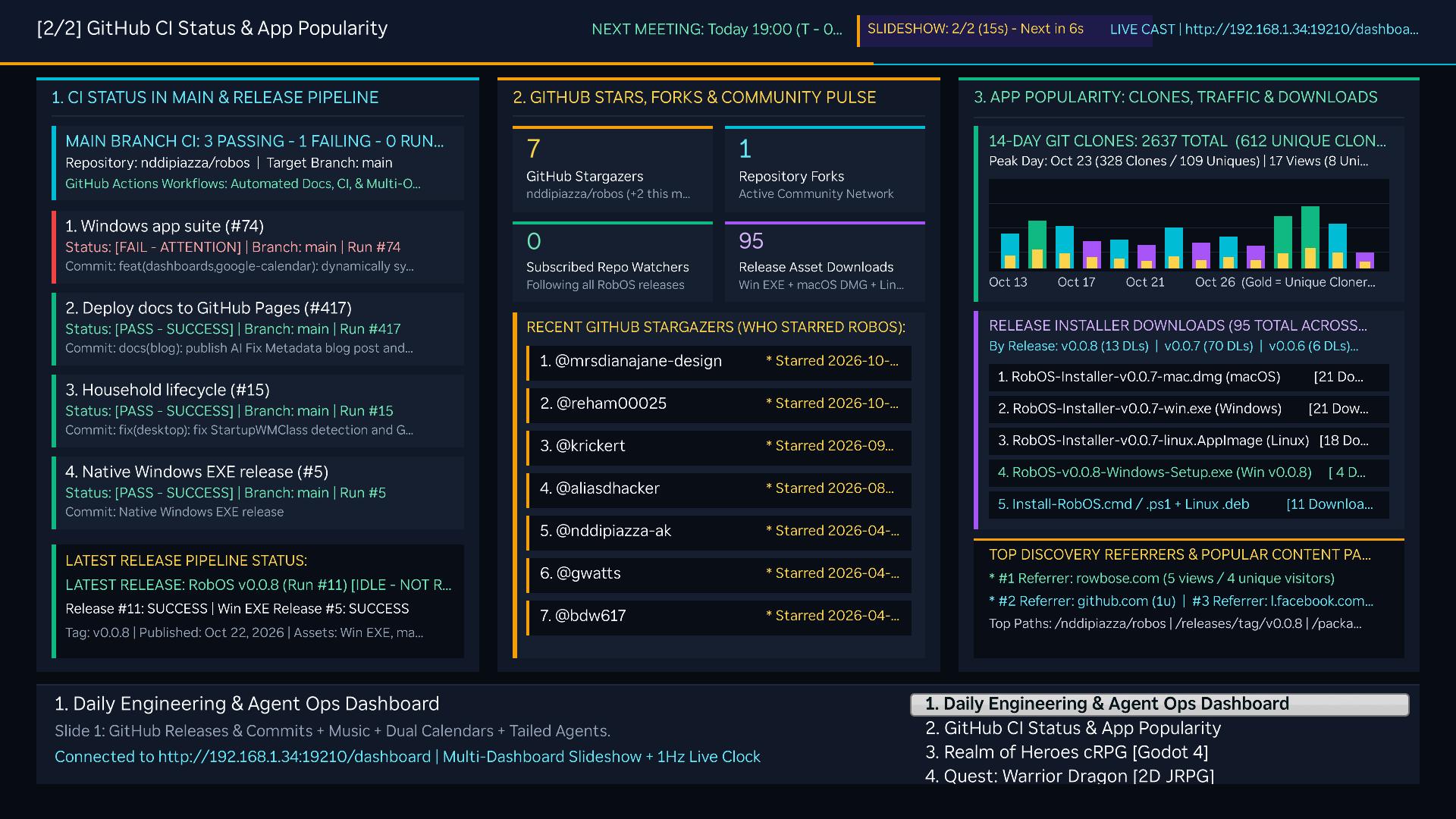
Task: Click the GitHub Stargazers count card
Action: coord(613,169)
